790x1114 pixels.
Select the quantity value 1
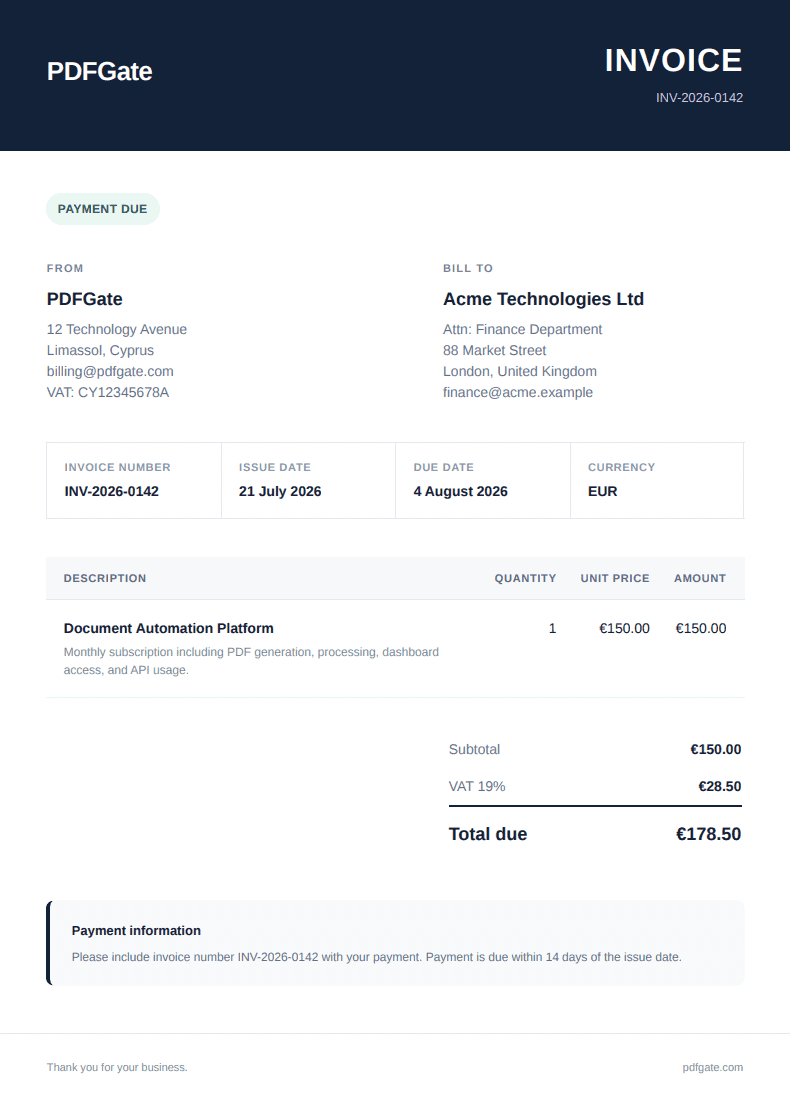[552, 629]
